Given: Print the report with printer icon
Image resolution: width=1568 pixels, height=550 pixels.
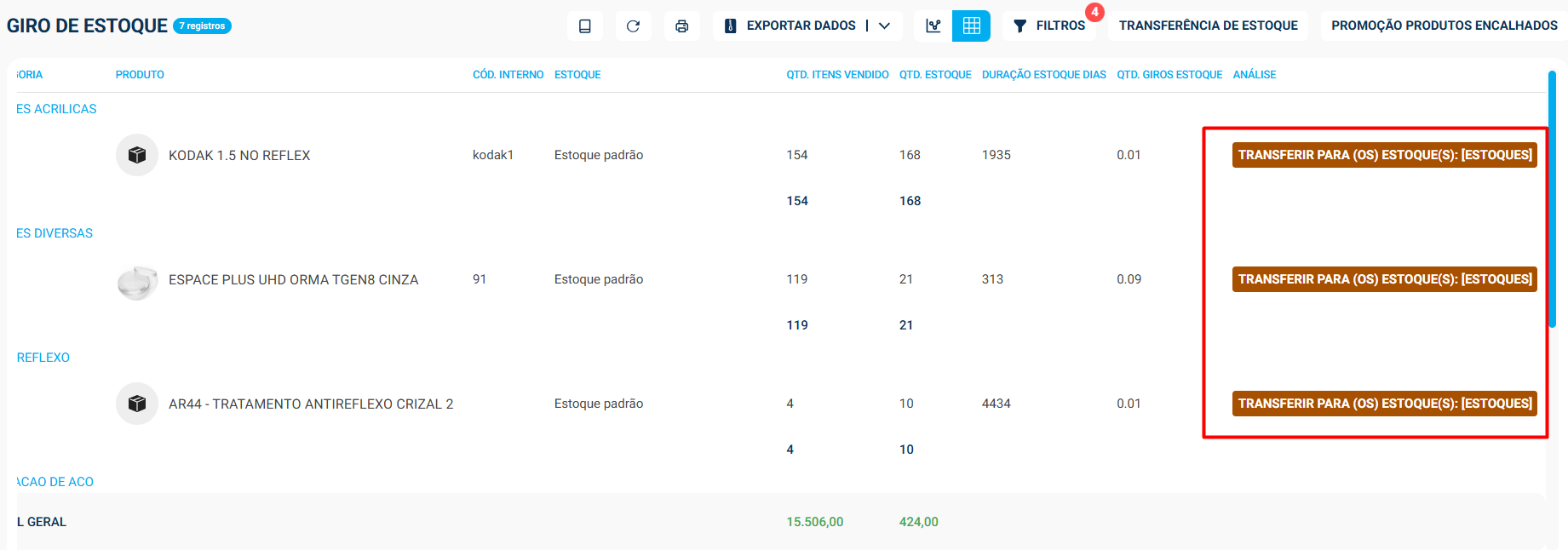Looking at the screenshot, I should (x=681, y=26).
